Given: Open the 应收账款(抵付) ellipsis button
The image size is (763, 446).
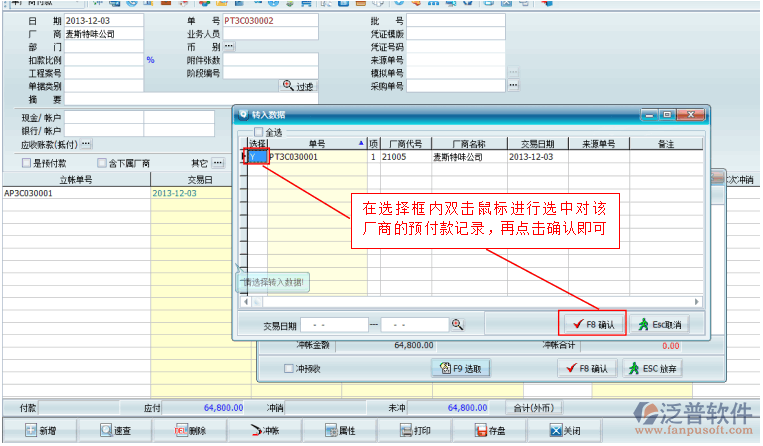Looking at the screenshot, I should [x=86, y=144].
